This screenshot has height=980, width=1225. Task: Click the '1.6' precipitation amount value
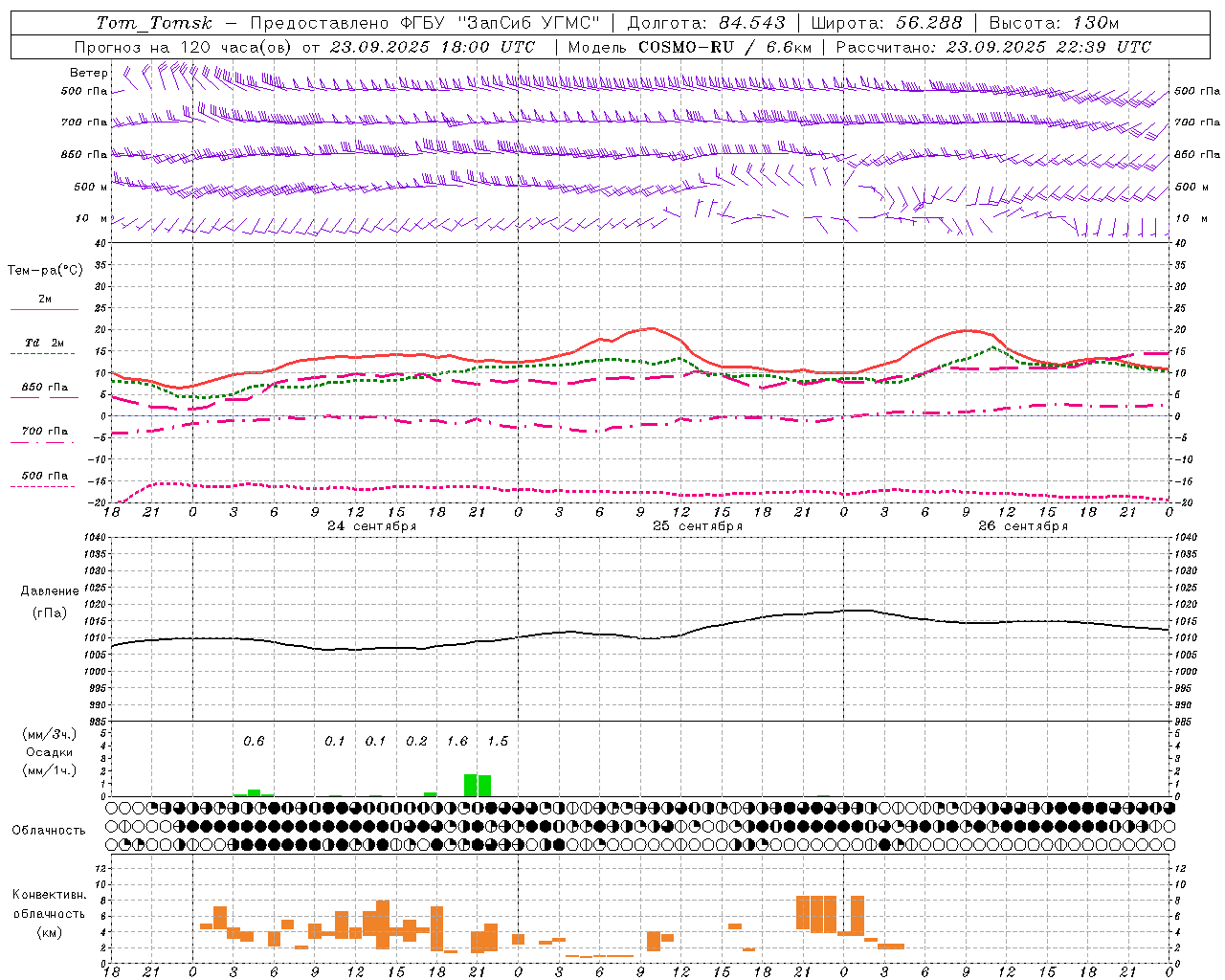click(457, 742)
